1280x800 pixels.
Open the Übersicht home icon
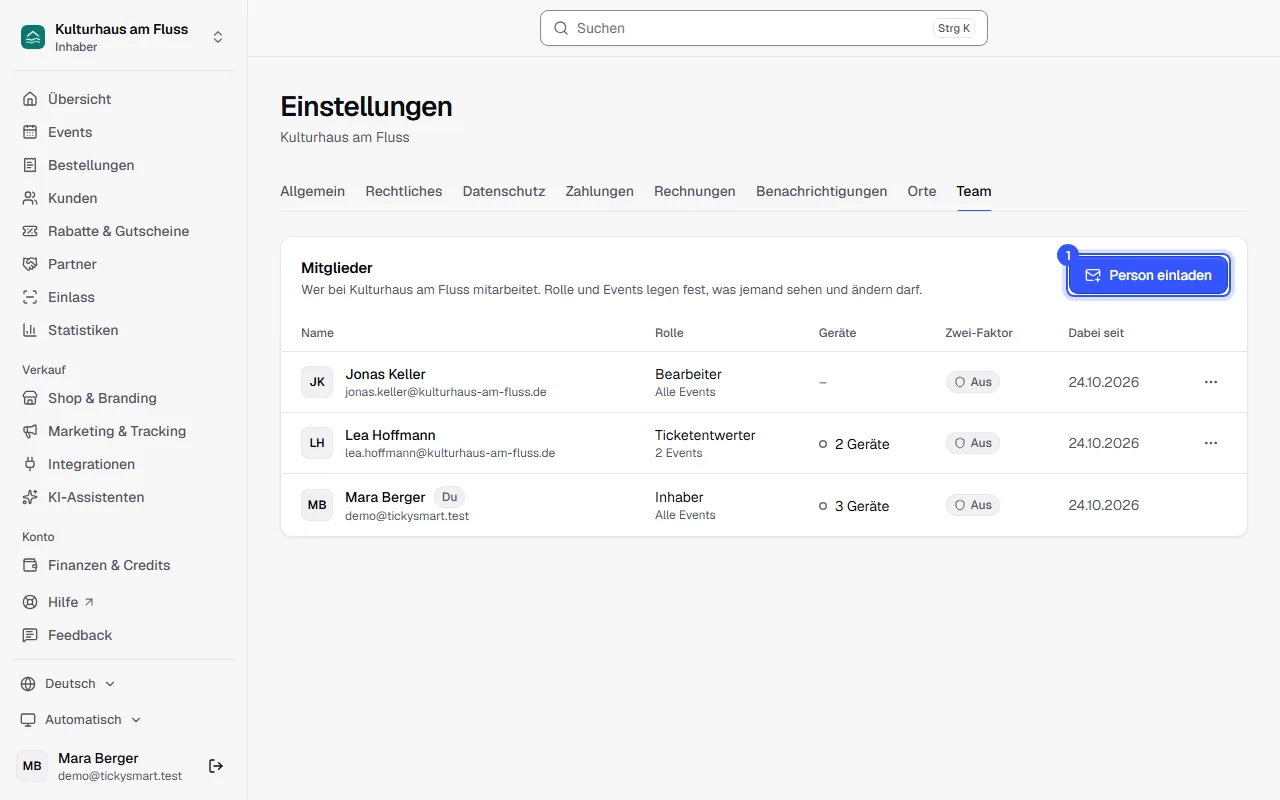click(30, 99)
